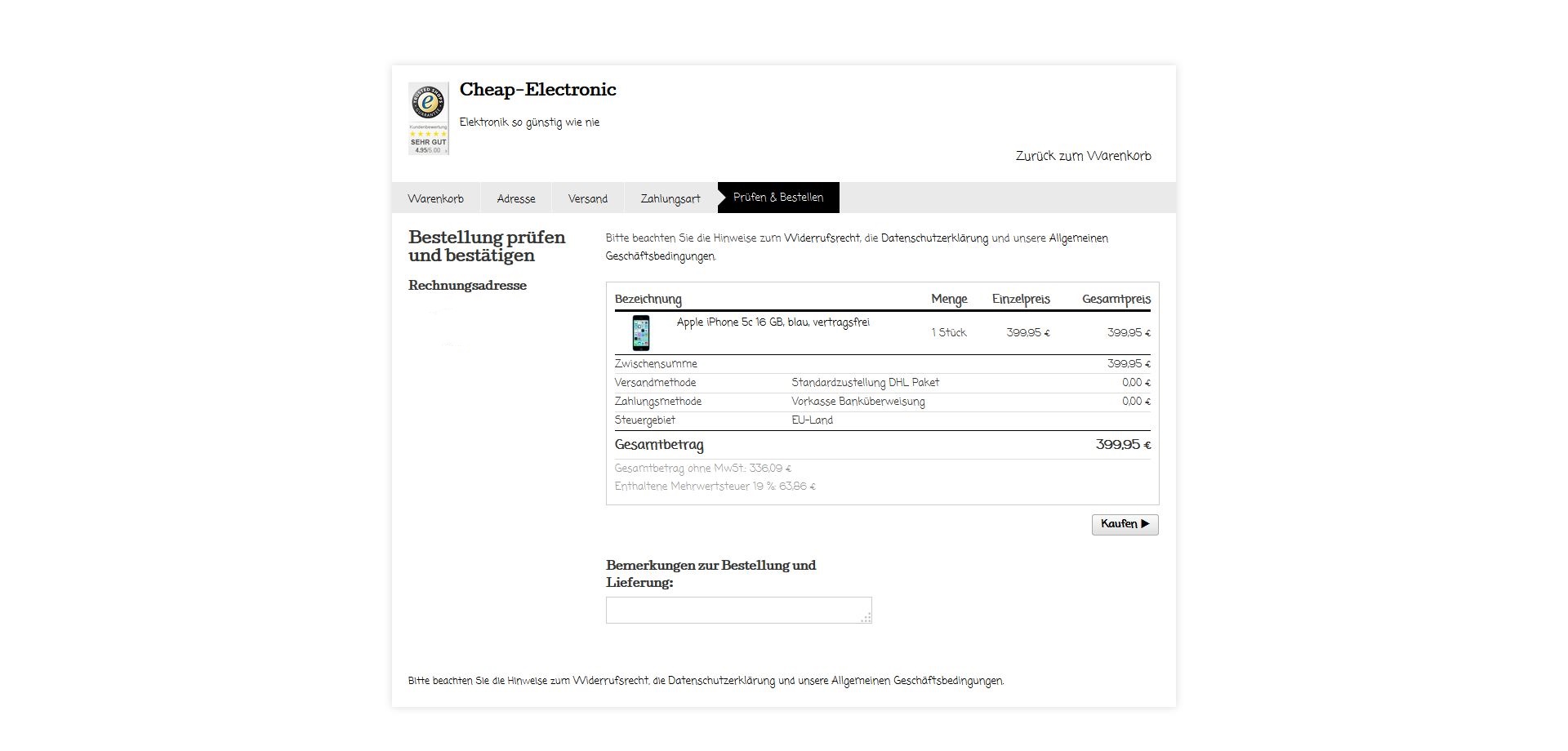Click the Kaufen button
Screen dimensions: 1568x751
1125,524
